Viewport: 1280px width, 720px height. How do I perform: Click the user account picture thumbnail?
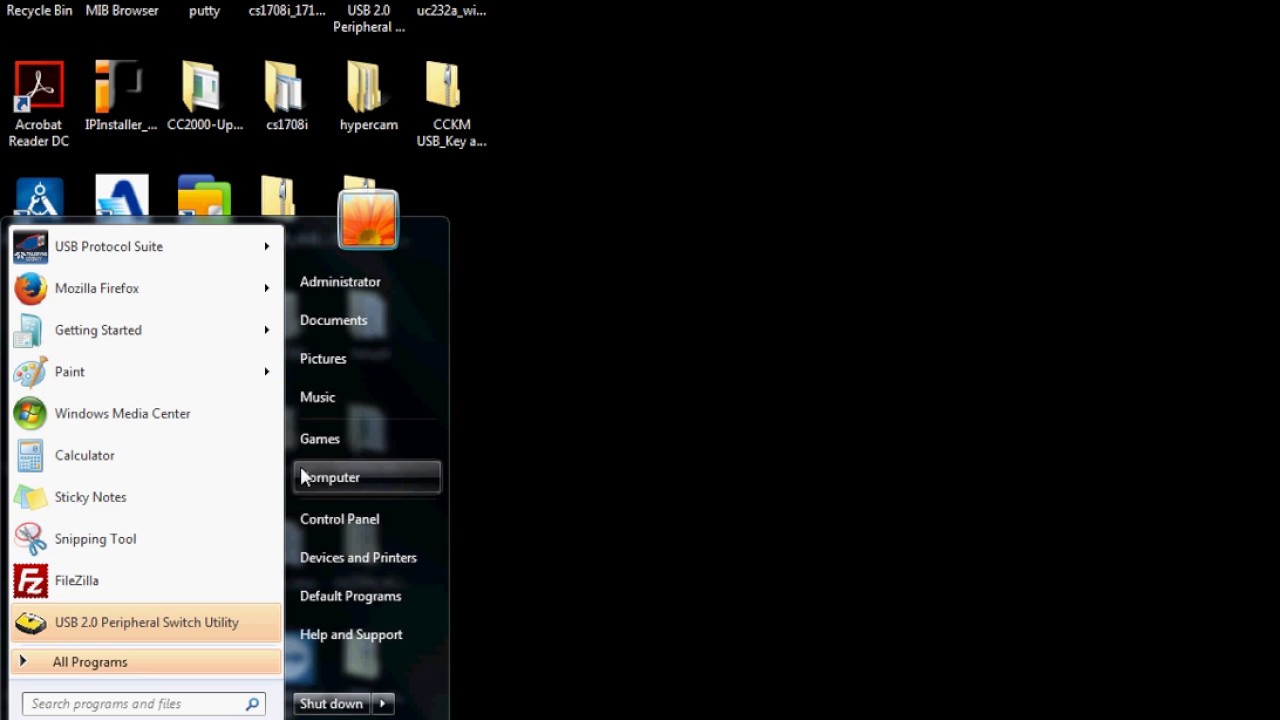[x=368, y=219]
